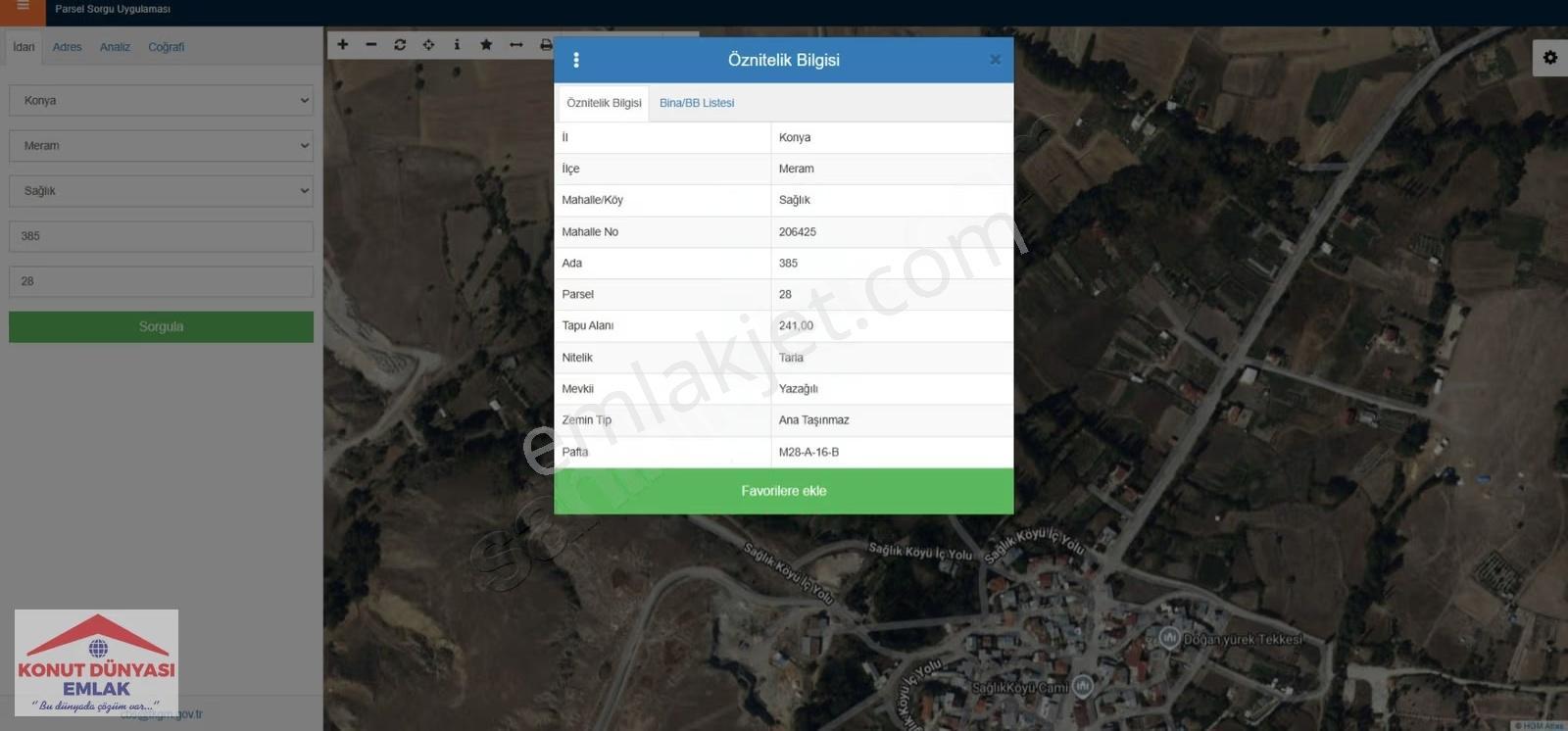This screenshot has width=1568, height=731.
Task: Select the info query tool
Action: click(457, 44)
